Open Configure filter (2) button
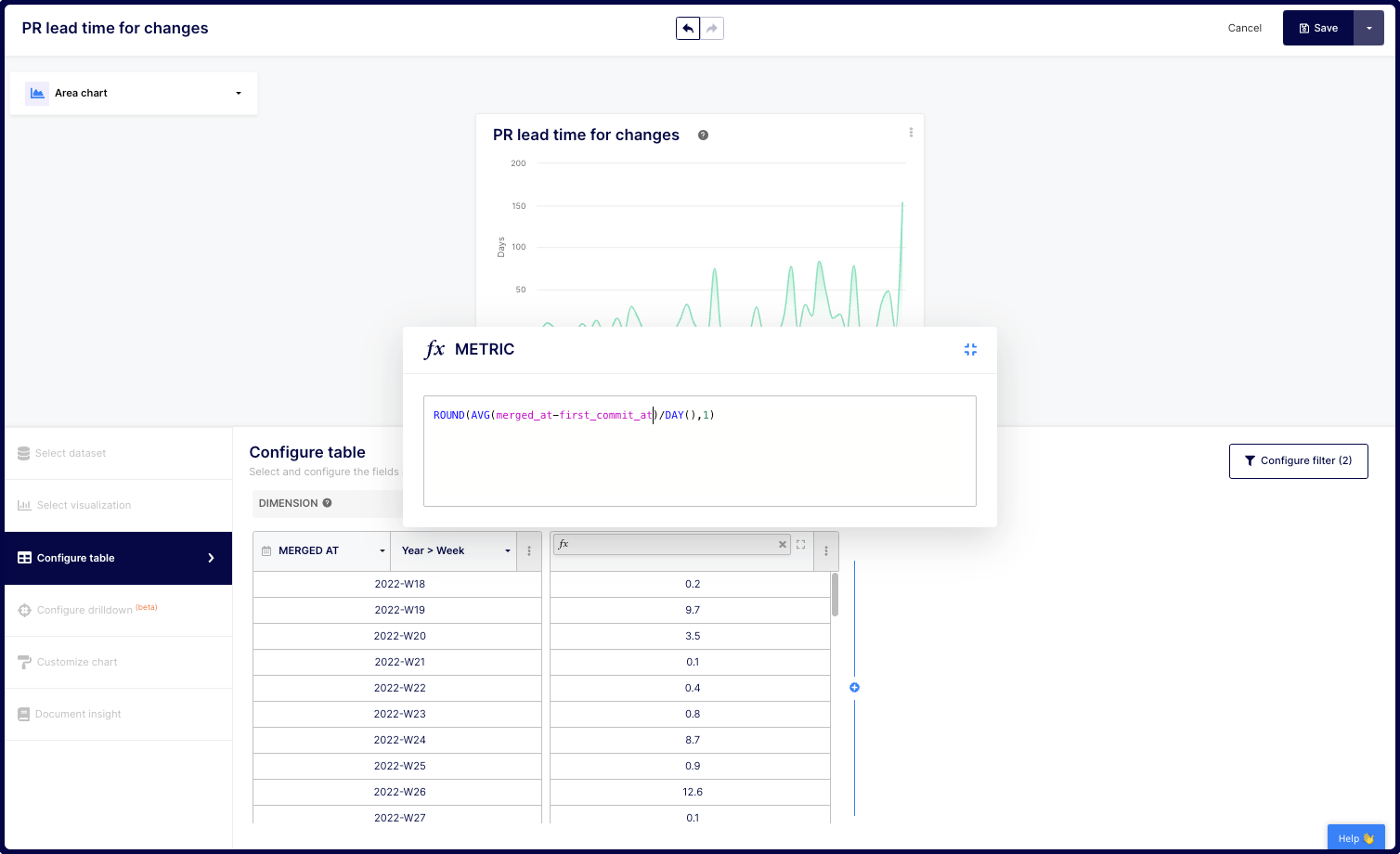The image size is (1400, 854). point(1298,460)
